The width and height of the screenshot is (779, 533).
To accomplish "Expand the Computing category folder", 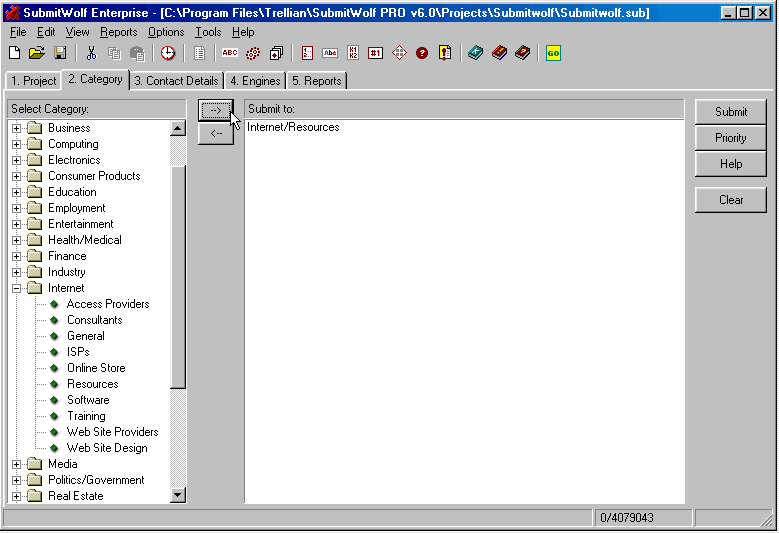I will tap(16, 144).
